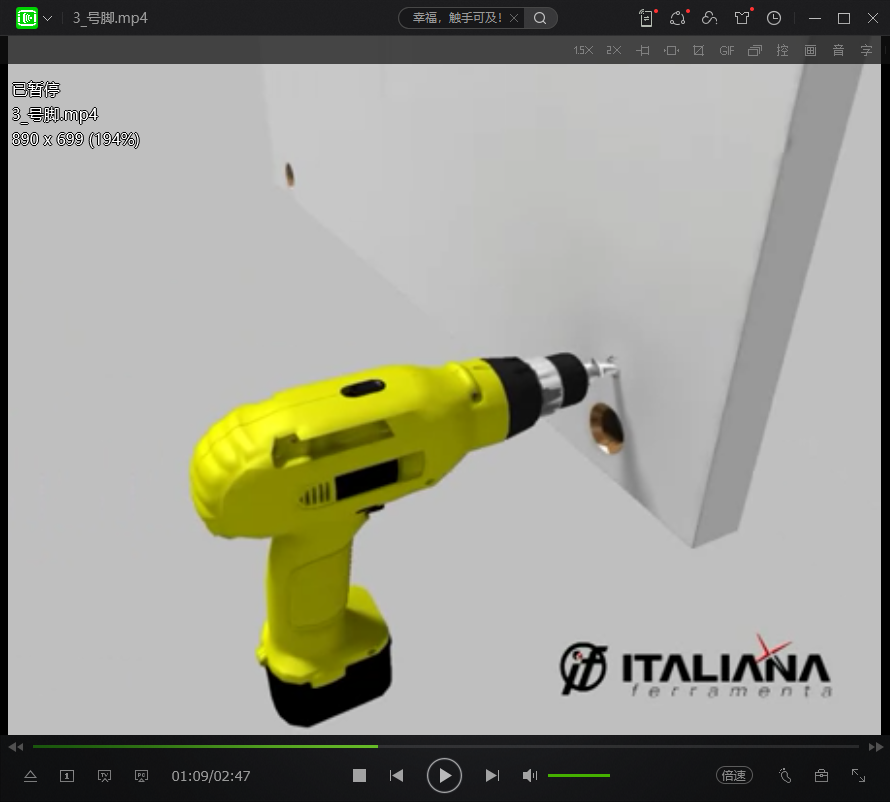Click the 01:09/02:47 time display
This screenshot has height=802, width=890.
click(x=211, y=776)
